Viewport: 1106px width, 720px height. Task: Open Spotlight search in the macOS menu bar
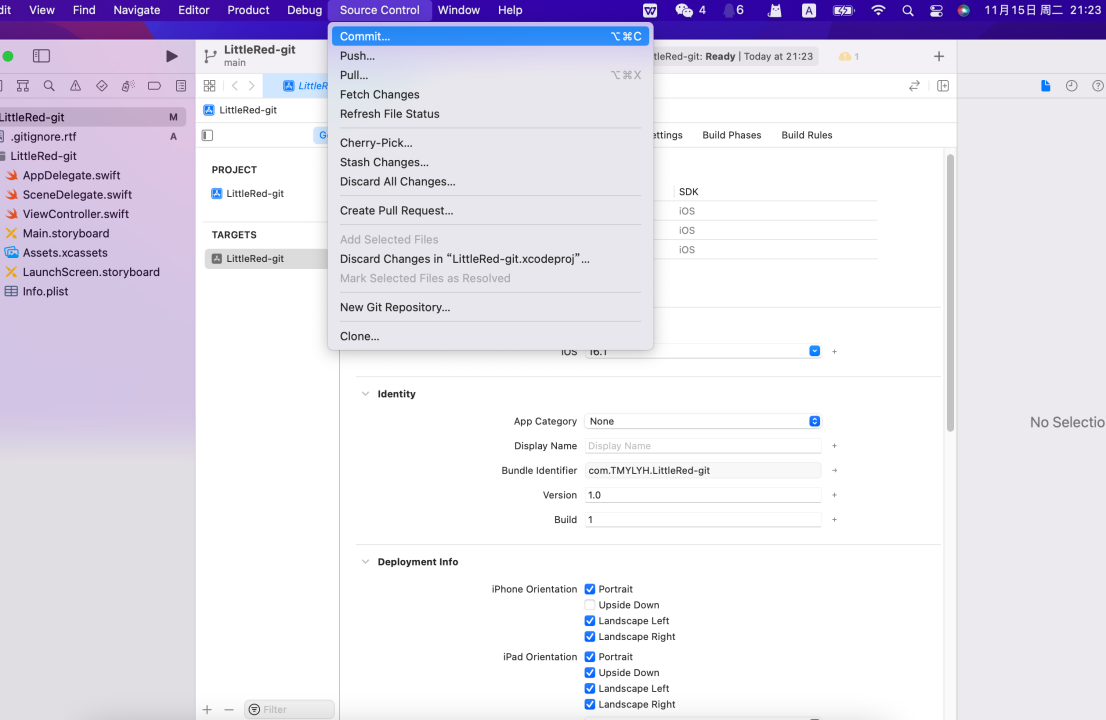click(x=908, y=11)
